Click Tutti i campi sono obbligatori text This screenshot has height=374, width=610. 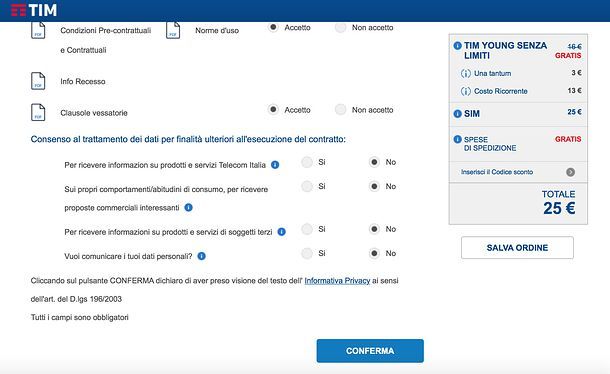click(79, 317)
